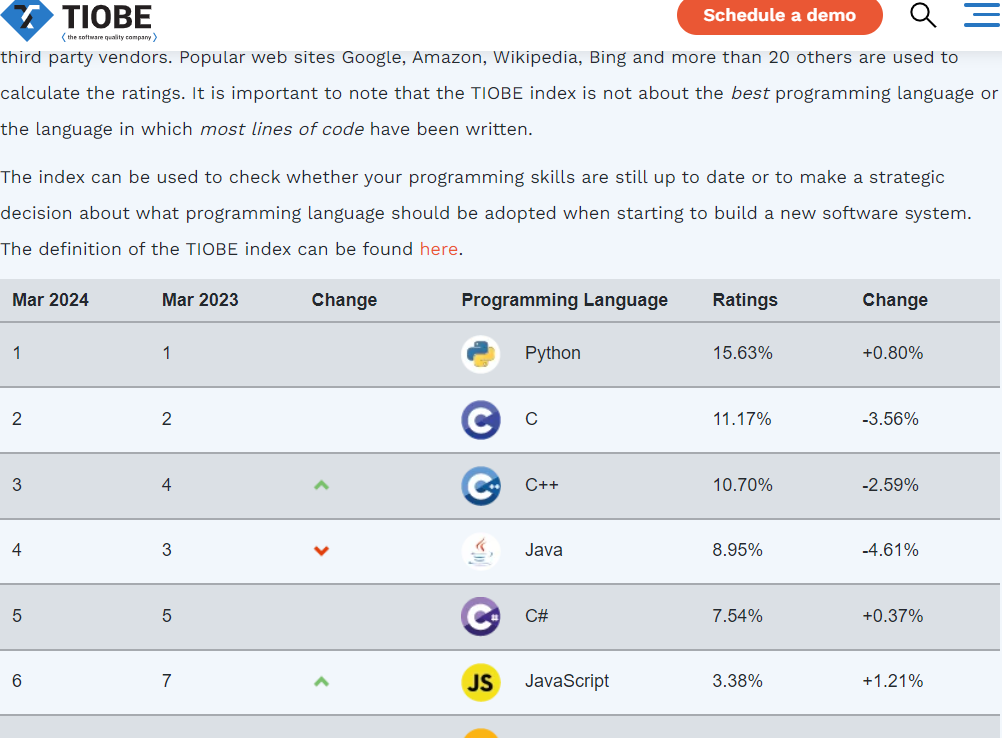1002x738 pixels.
Task: Click the Programming Language column header
Action: coord(564,300)
